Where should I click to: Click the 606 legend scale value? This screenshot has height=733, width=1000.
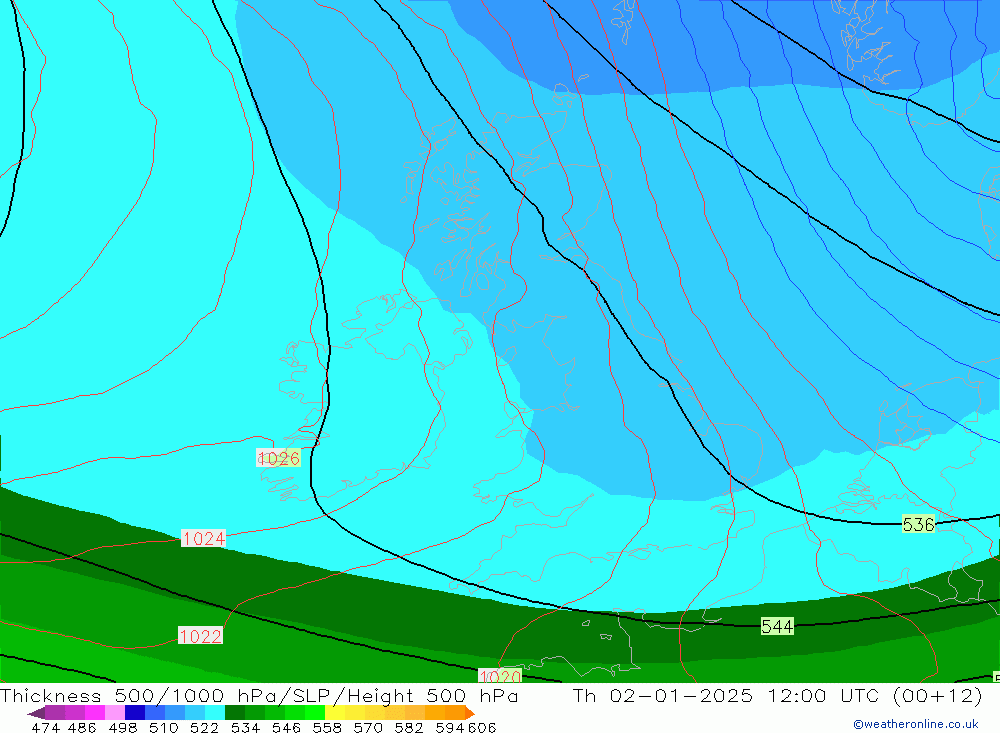point(482,727)
